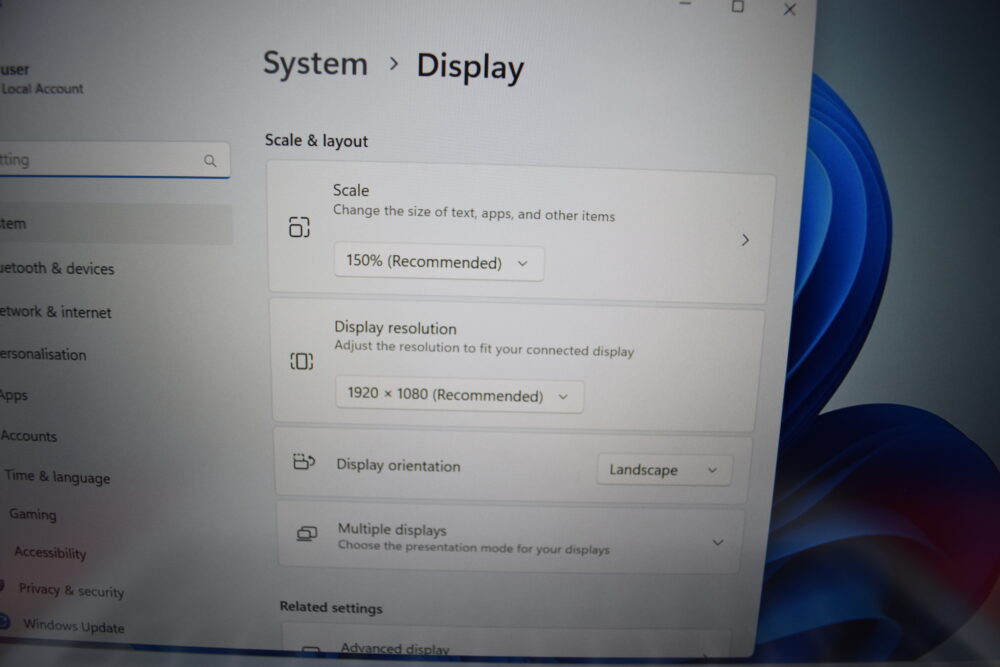The height and width of the screenshot is (667, 1000).
Task: Go to Bluetooth & devices settings
Action: pos(57,268)
